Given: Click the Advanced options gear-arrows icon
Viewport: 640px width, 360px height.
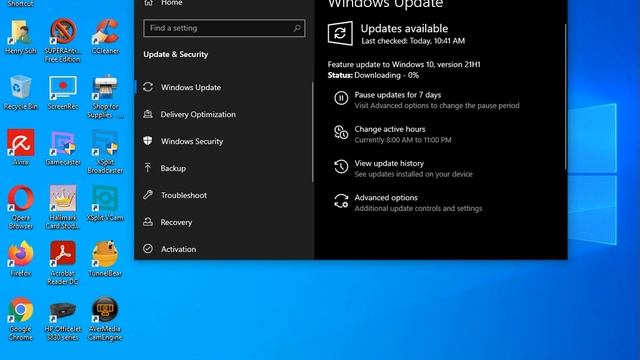Looking at the screenshot, I should coord(341,201).
